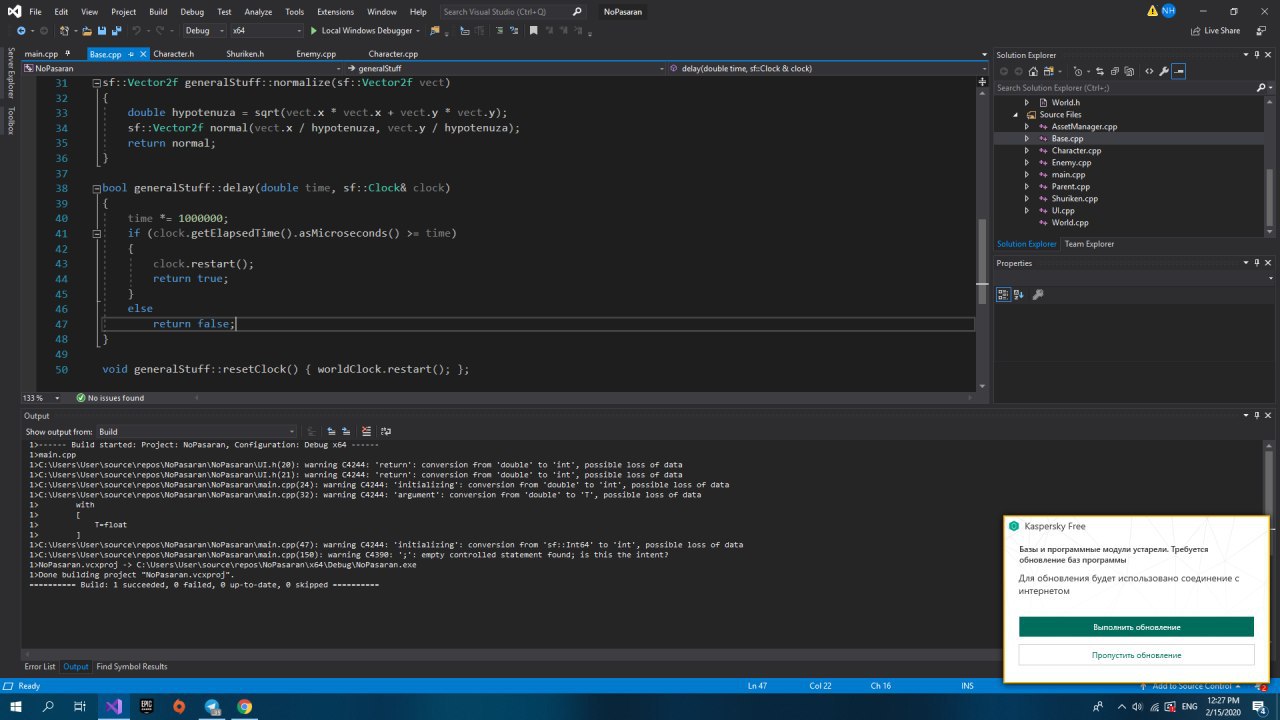This screenshot has width=1280, height=720.
Task: Open the File menu
Action: pyautogui.click(x=35, y=12)
